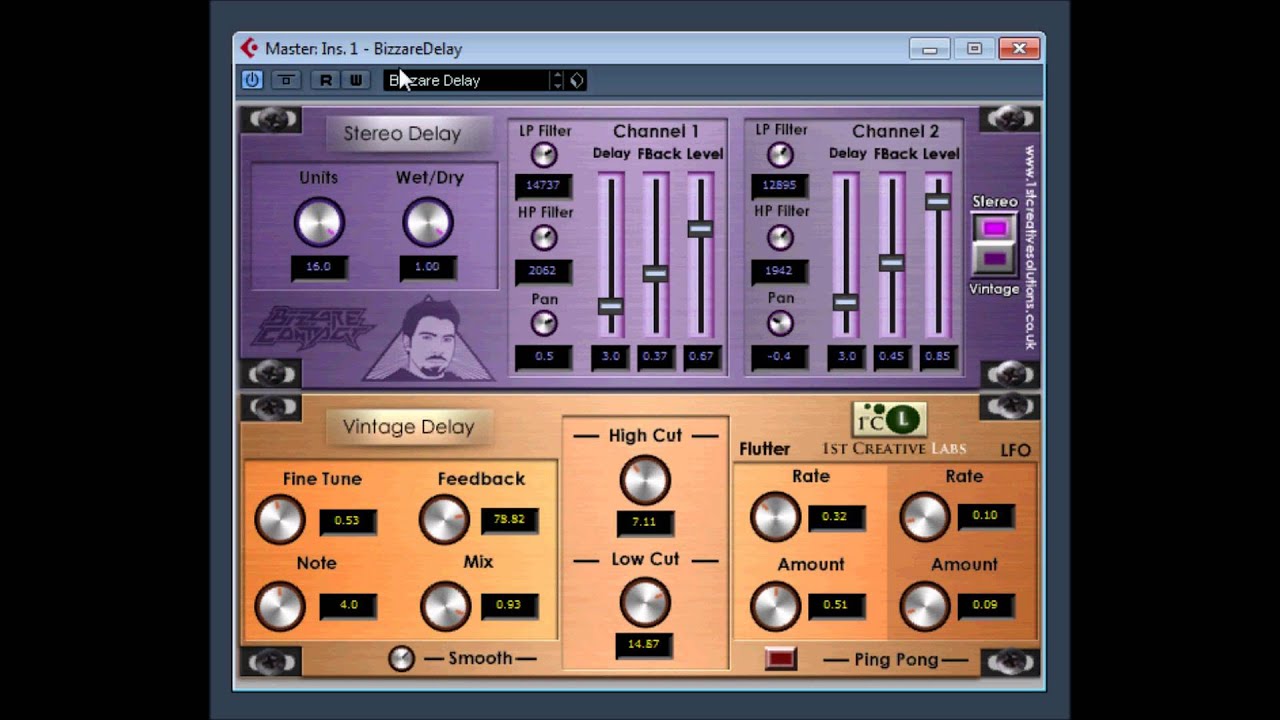Screen dimensions: 1280x720
Task: Click Channel 1 HP Filter knob
Action: (x=543, y=237)
